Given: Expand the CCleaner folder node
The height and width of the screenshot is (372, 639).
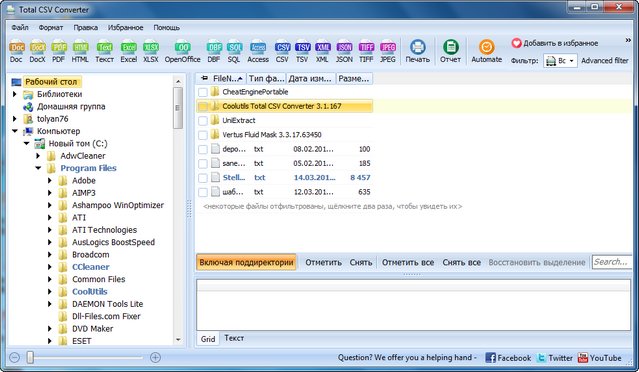Looking at the screenshot, I should [x=50, y=267].
